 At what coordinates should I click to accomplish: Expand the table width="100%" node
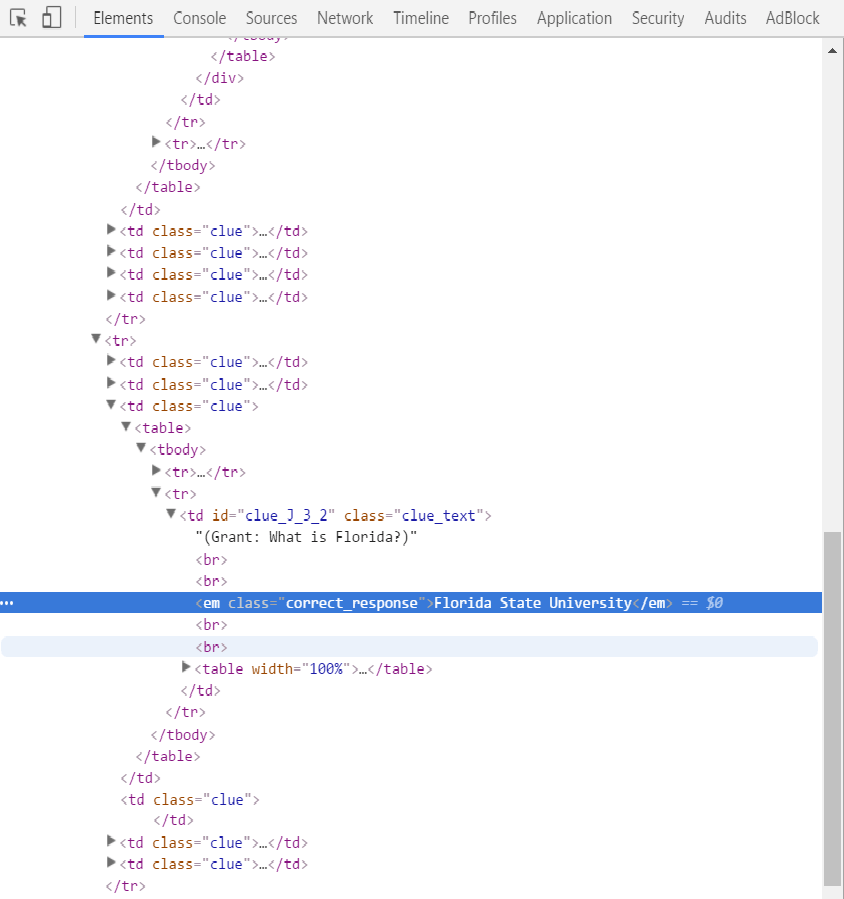186,668
